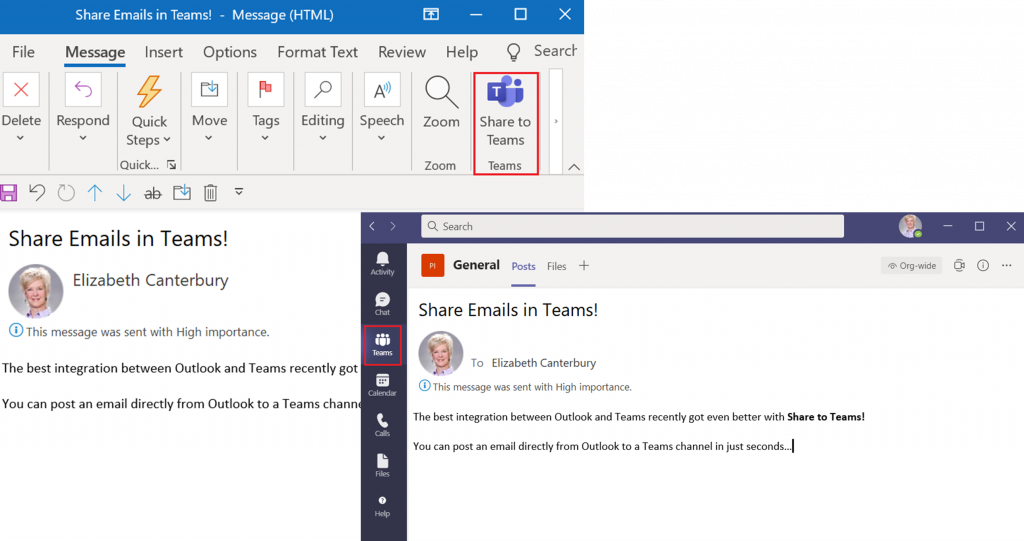Click Share to Teams button
This screenshot has height=541, width=1024.
[x=505, y=123]
